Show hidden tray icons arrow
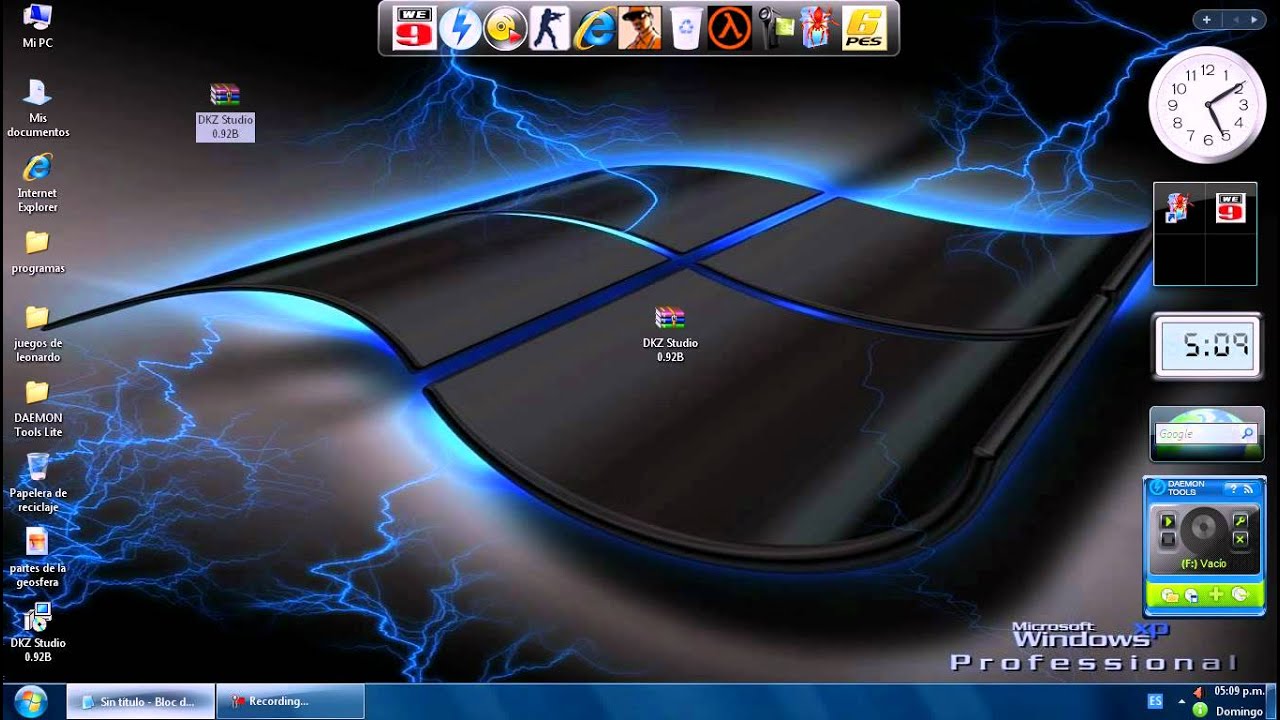The width and height of the screenshot is (1280, 720). coord(1181,701)
